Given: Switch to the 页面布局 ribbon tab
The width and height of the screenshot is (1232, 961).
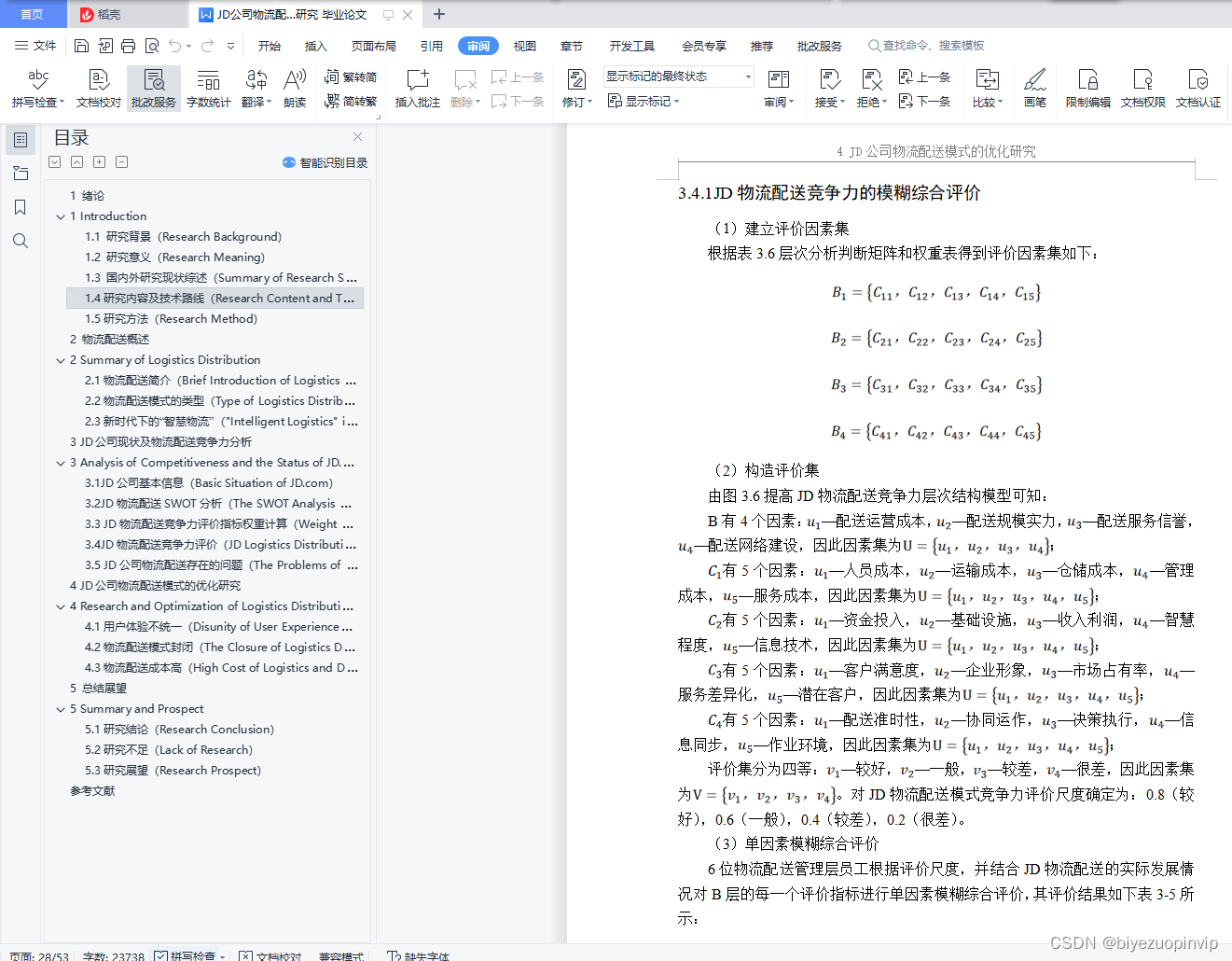Looking at the screenshot, I should [x=374, y=46].
